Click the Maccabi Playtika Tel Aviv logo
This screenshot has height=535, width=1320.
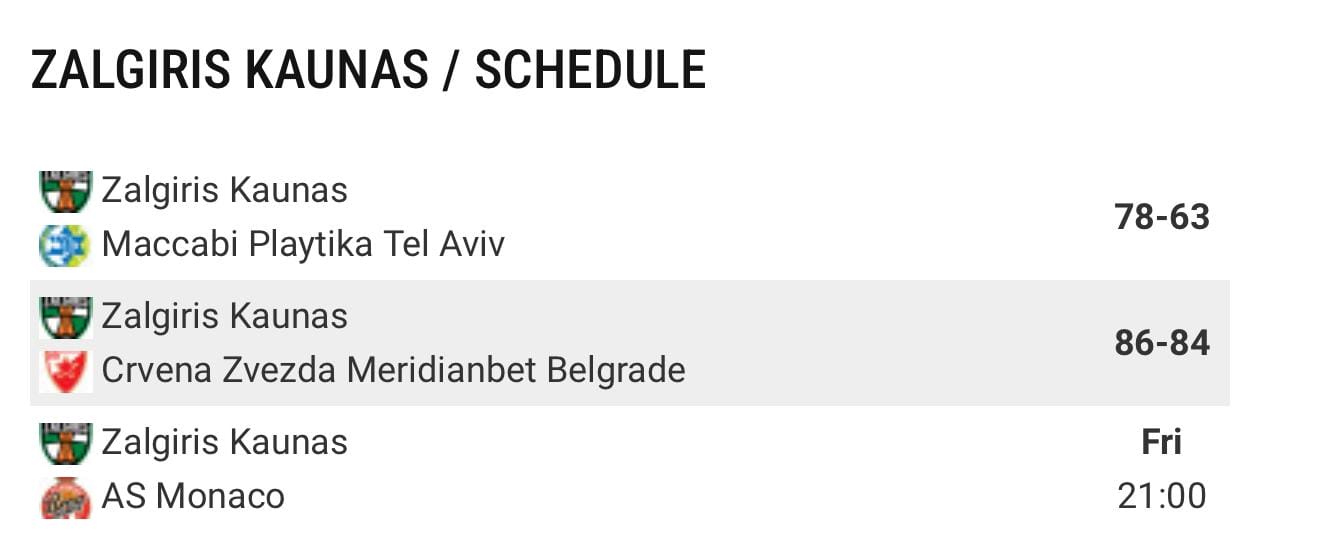pyautogui.click(x=65, y=245)
